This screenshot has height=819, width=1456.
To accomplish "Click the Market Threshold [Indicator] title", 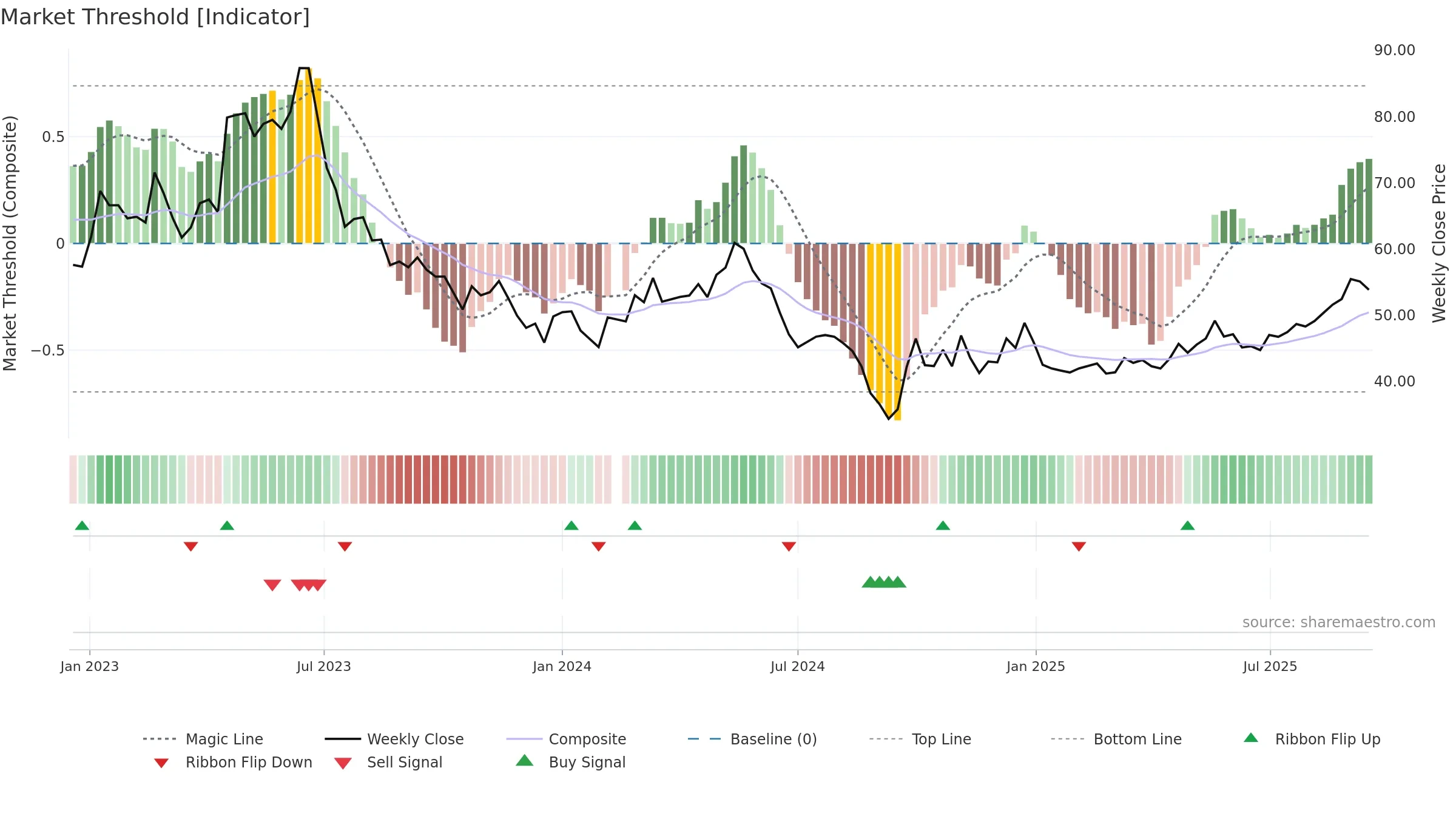I will coord(155,17).
